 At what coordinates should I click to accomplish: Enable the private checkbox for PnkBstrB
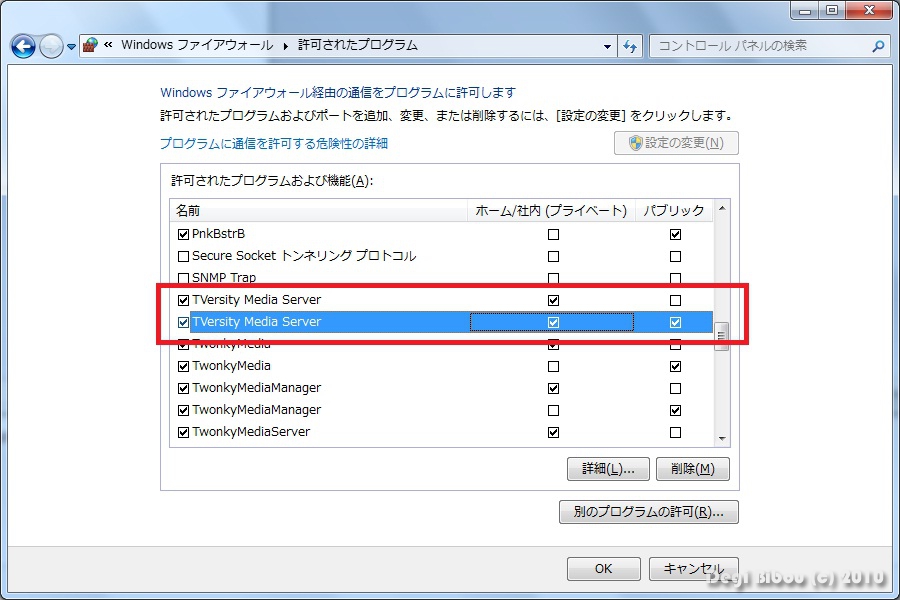pos(553,234)
